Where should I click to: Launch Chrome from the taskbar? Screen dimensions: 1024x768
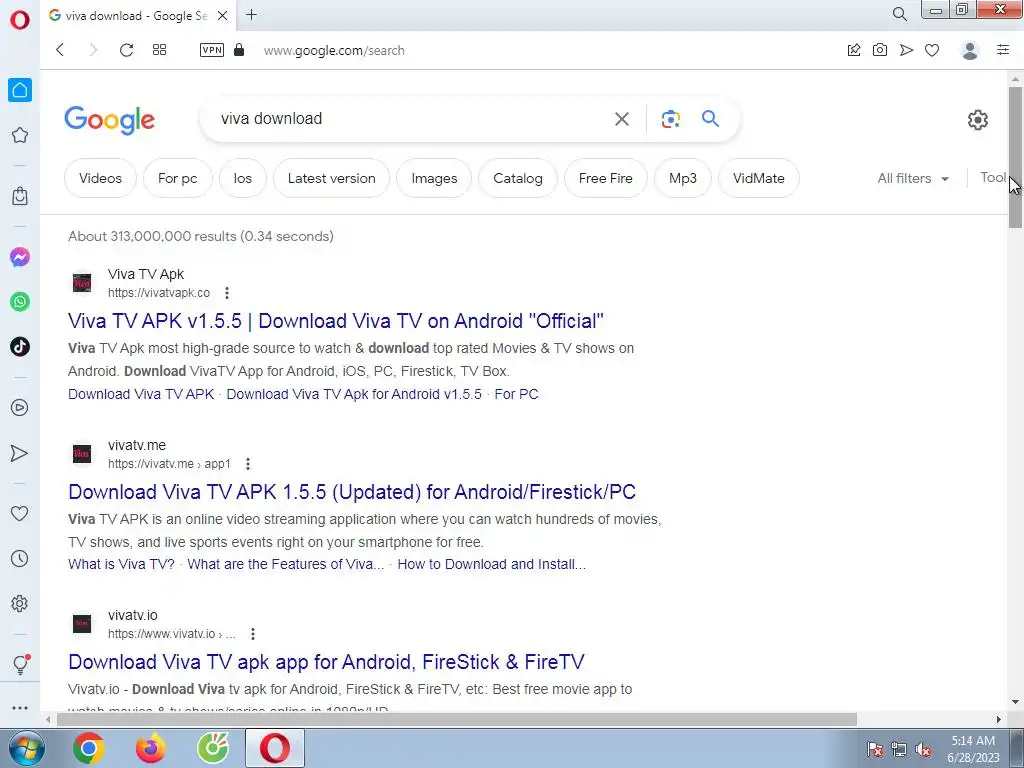[x=89, y=748]
